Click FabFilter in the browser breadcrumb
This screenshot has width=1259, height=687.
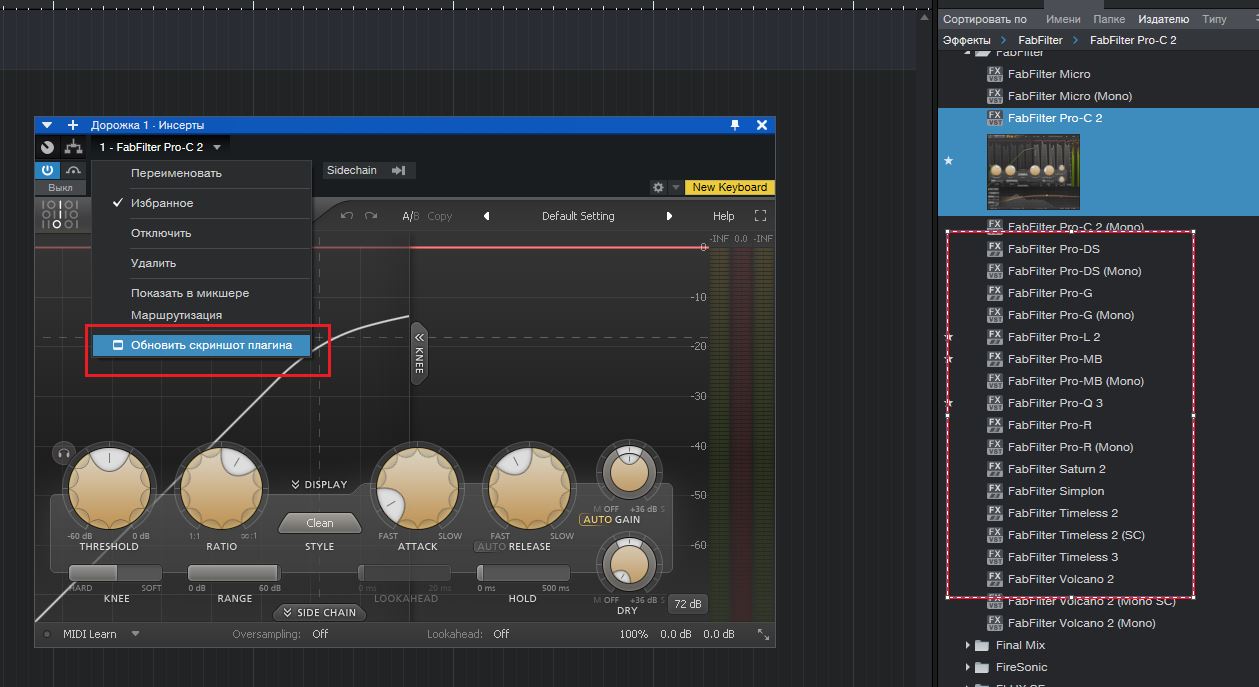tap(1041, 40)
